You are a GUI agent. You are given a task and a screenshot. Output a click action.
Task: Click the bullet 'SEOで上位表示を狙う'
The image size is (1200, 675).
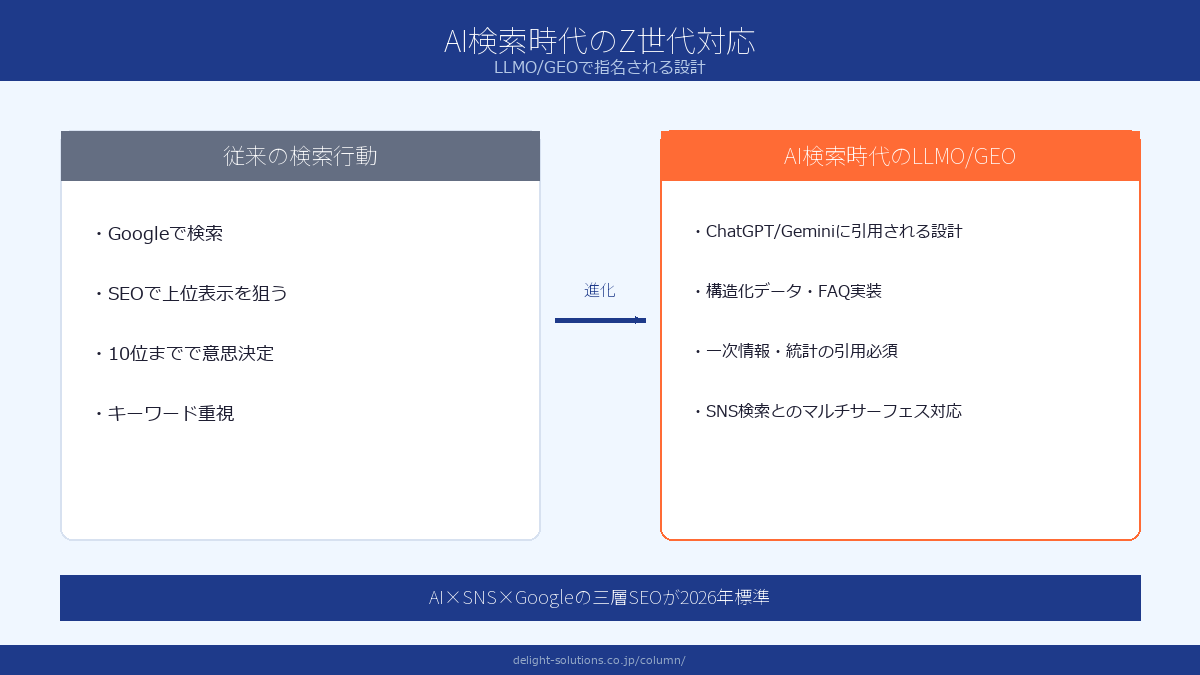click(x=190, y=294)
